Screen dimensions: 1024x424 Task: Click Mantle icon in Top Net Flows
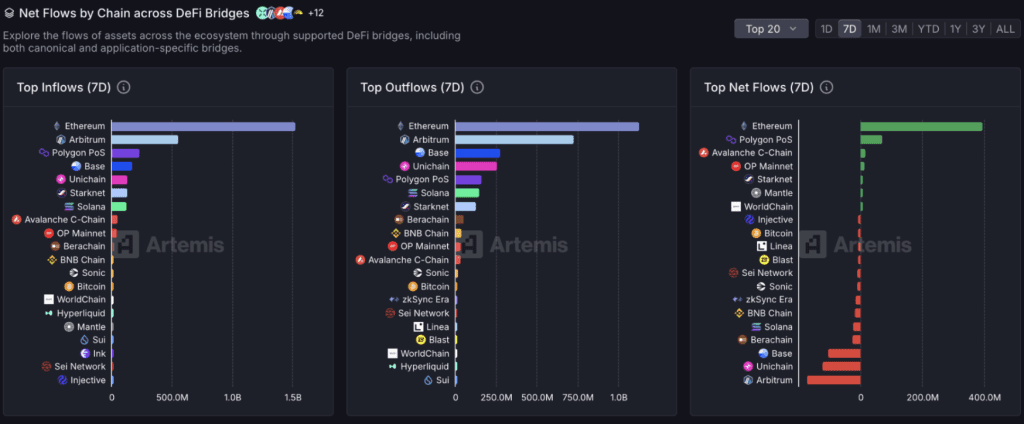[756, 193]
